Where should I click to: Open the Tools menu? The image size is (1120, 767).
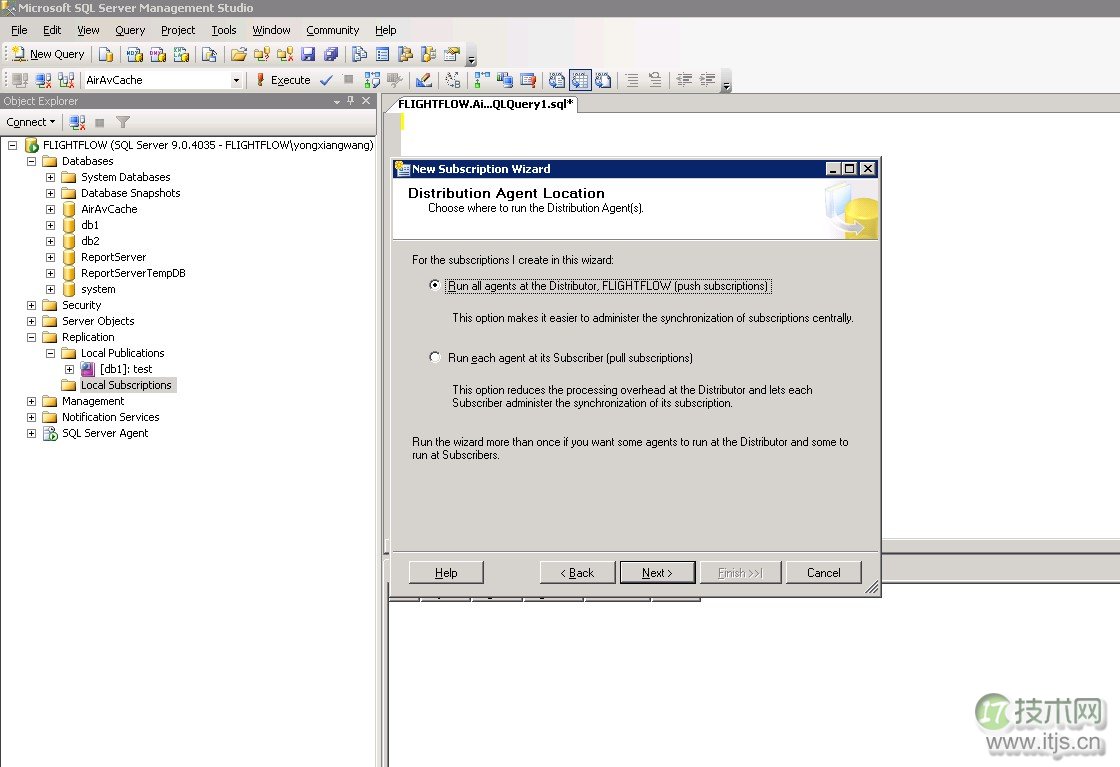(x=224, y=30)
